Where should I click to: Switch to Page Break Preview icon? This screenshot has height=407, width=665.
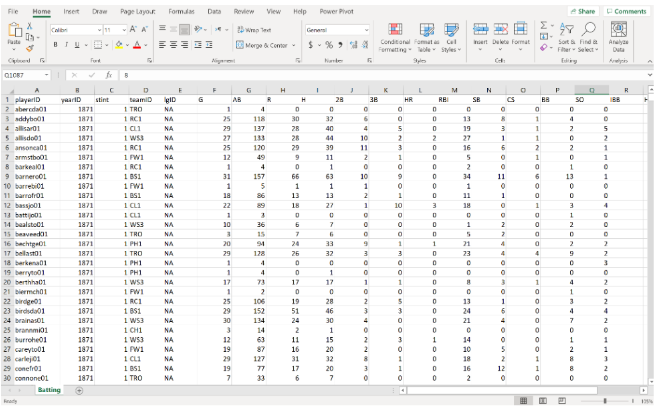562,401
